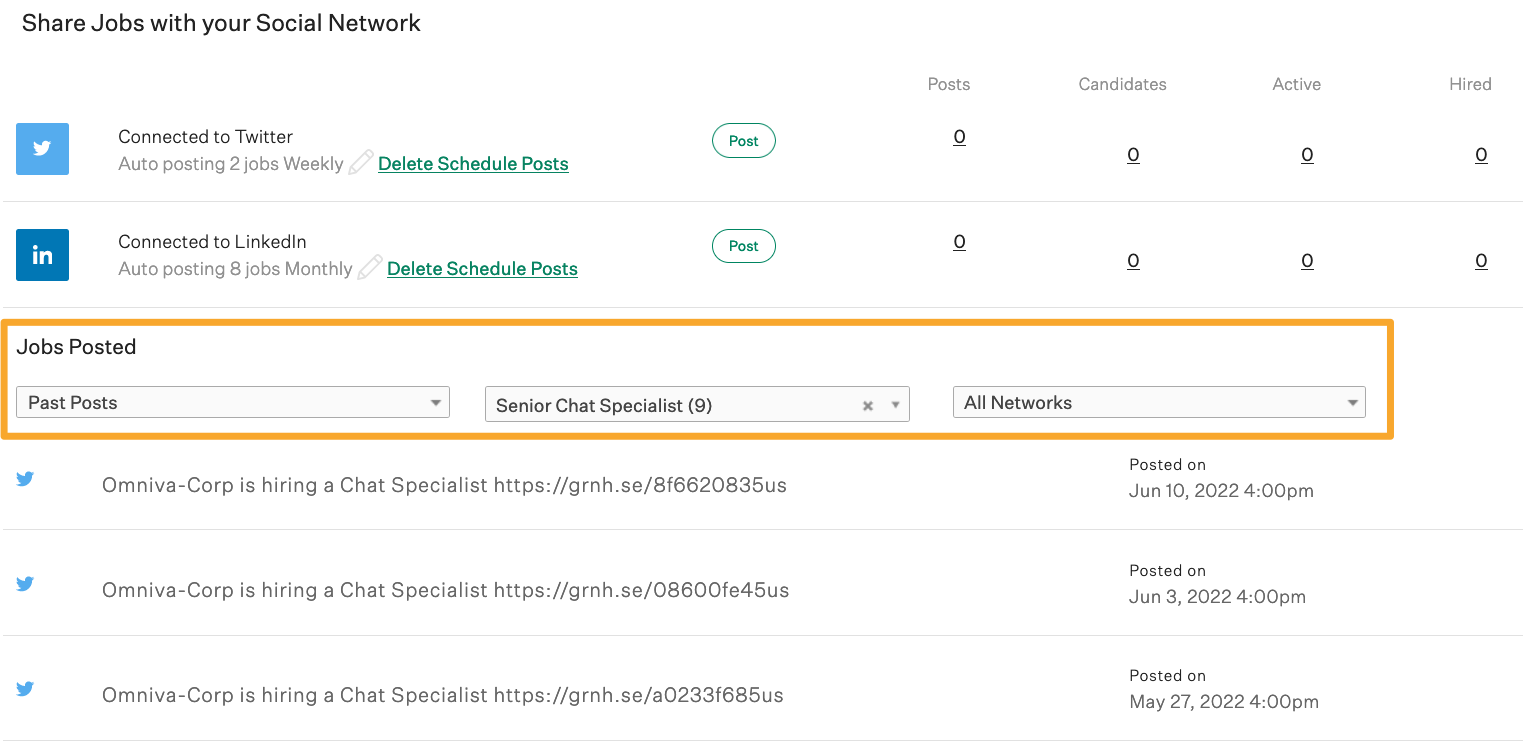Click the Twitter bird beside the Jun 3 post
1523x741 pixels.
tap(25, 584)
